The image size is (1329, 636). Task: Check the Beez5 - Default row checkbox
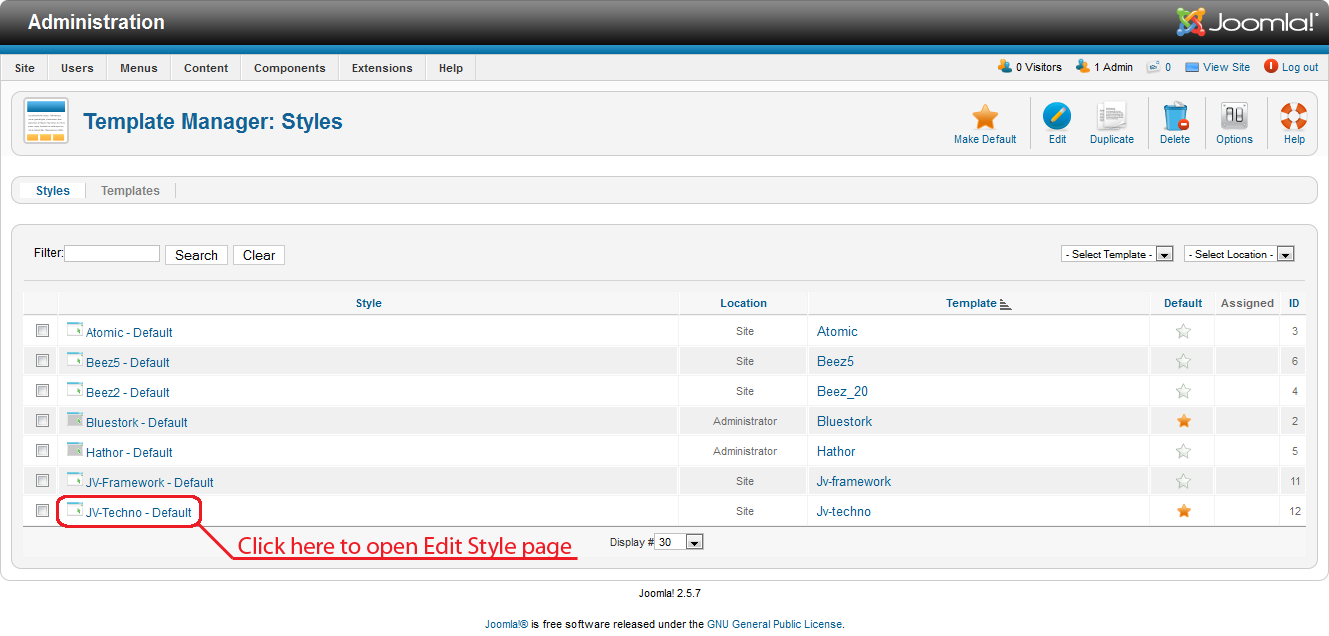click(x=42, y=360)
